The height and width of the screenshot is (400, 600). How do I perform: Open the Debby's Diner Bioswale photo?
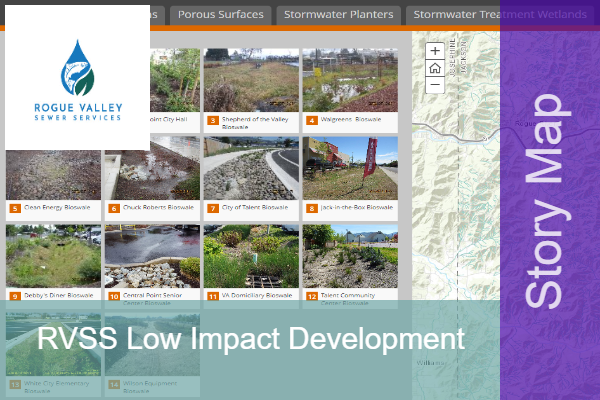[x=53, y=256]
